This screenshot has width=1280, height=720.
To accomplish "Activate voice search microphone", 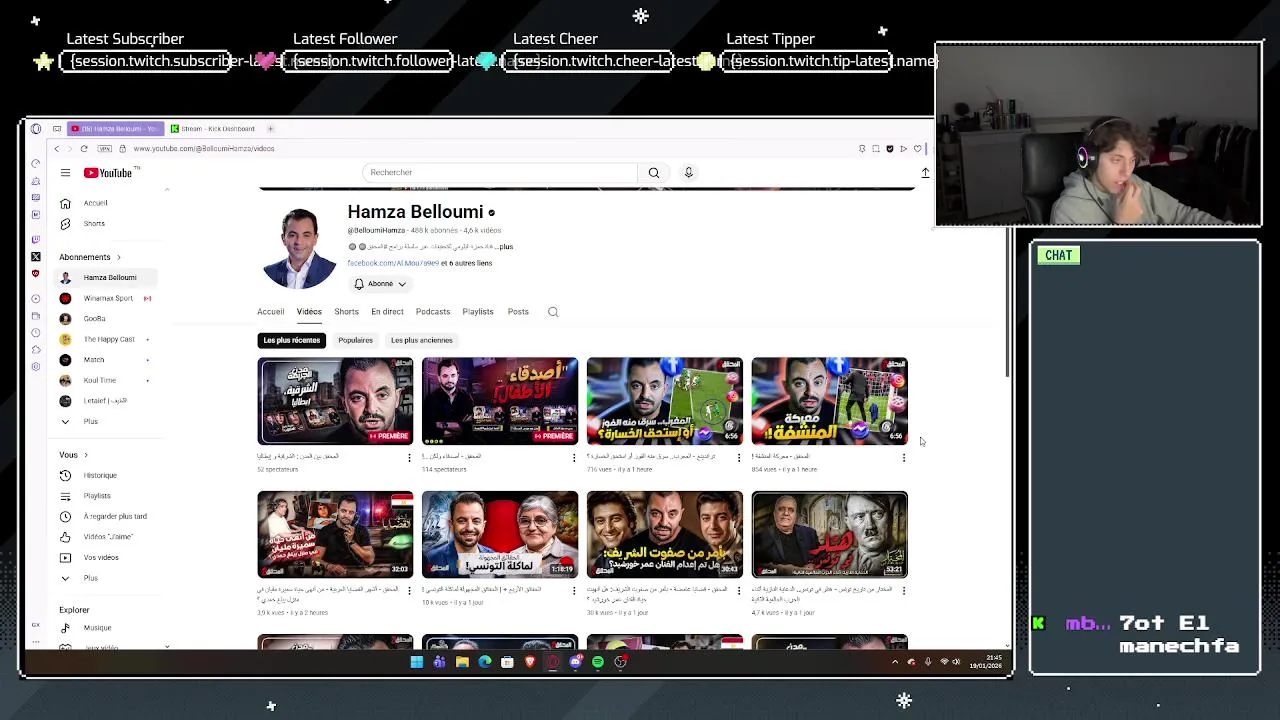I will tap(688, 173).
